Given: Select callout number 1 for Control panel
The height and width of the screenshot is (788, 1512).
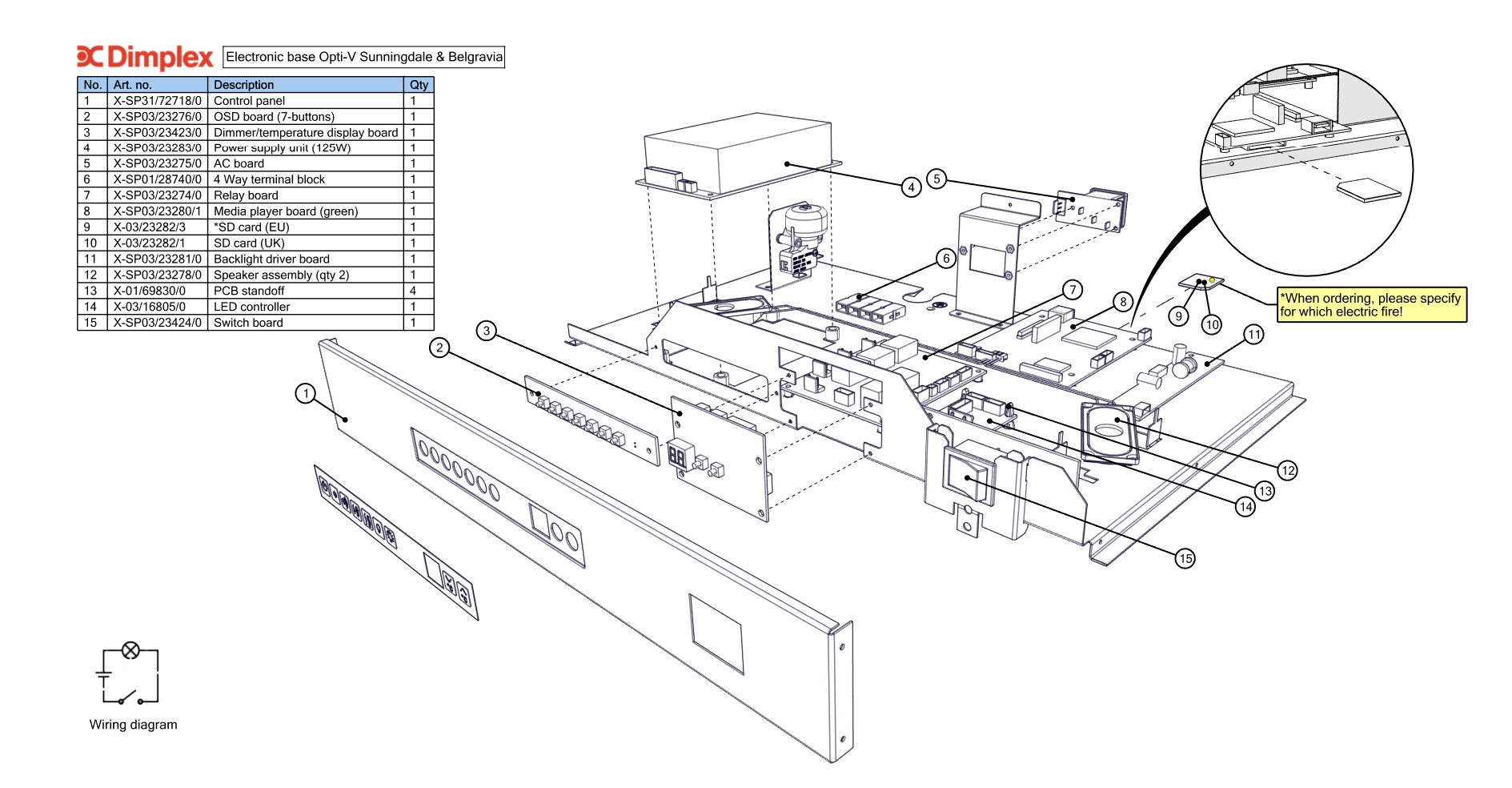Looking at the screenshot, I should tap(305, 393).
